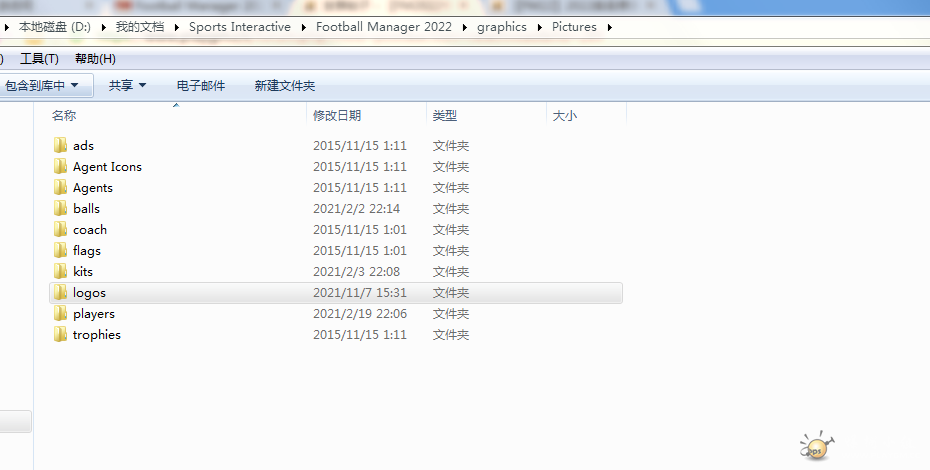Click date 2021/2/19 22:06 of players
The width and height of the screenshot is (930, 470).
tap(360, 313)
